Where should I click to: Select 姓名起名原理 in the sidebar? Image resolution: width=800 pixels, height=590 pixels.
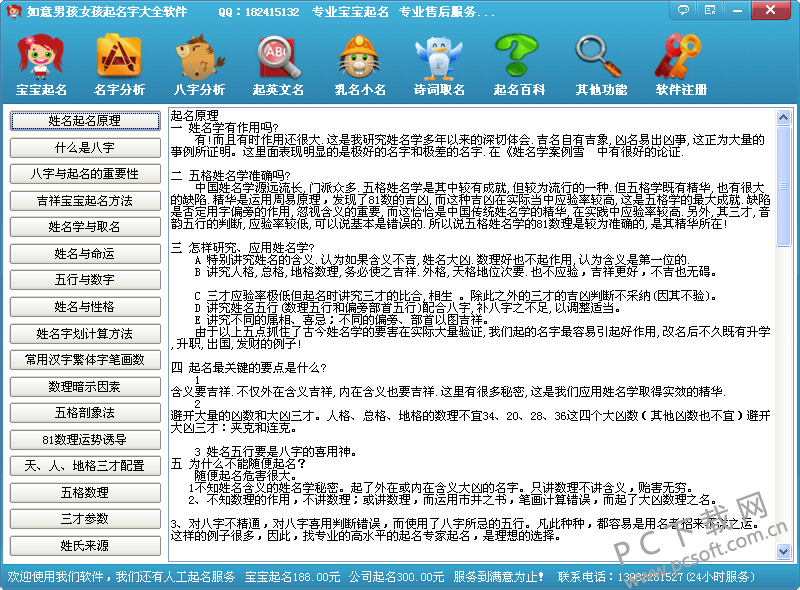click(85, 121)
